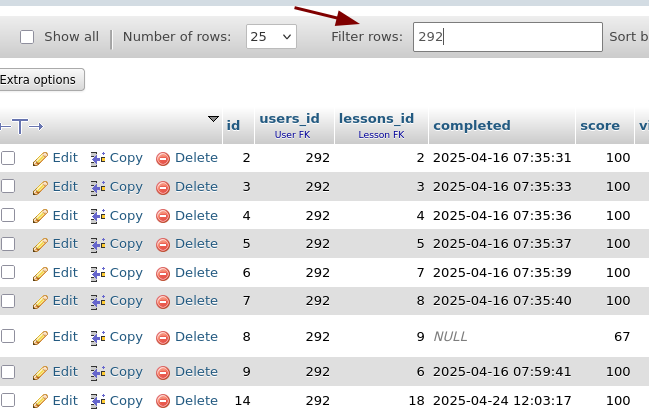The height and width of the screenshot is (420, 649).
Task: Click the red Delete icon for row id 7
Action: (x=163, y=302)
